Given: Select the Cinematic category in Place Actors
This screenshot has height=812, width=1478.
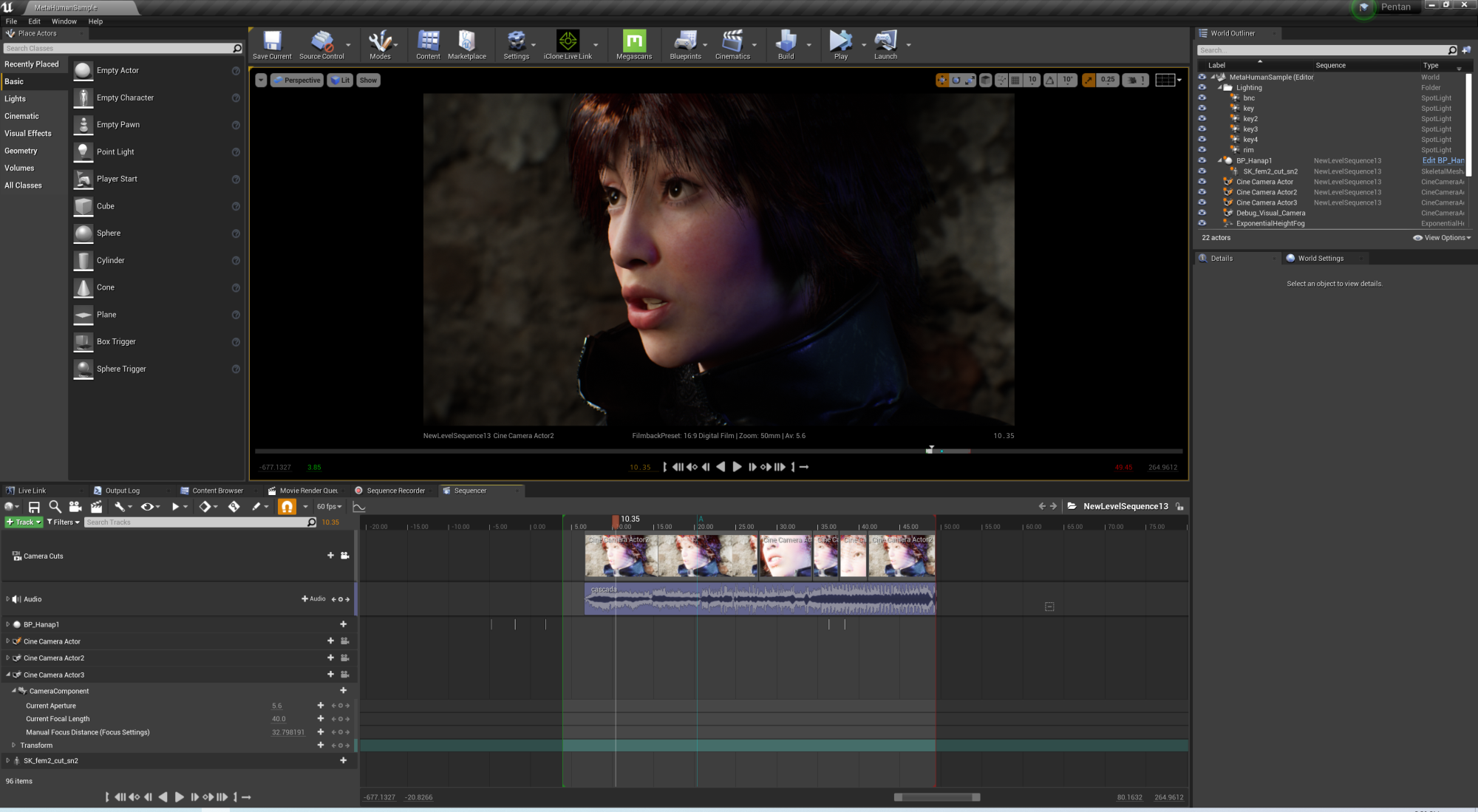Looking at the screenshot, I should click(x=21, y=116).
